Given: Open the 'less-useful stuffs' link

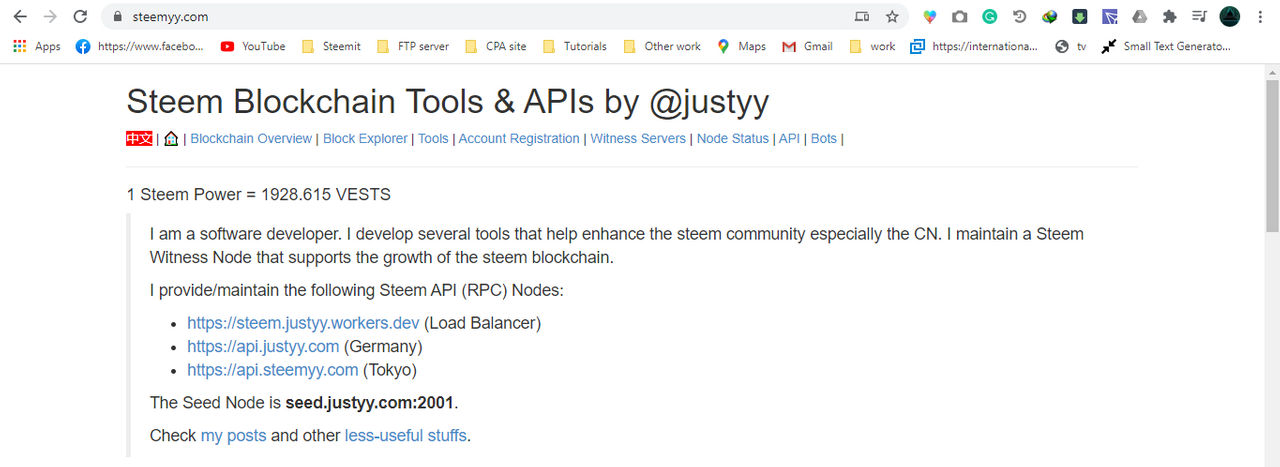Looking at the screenshot, I should click(x=405, y=436).
